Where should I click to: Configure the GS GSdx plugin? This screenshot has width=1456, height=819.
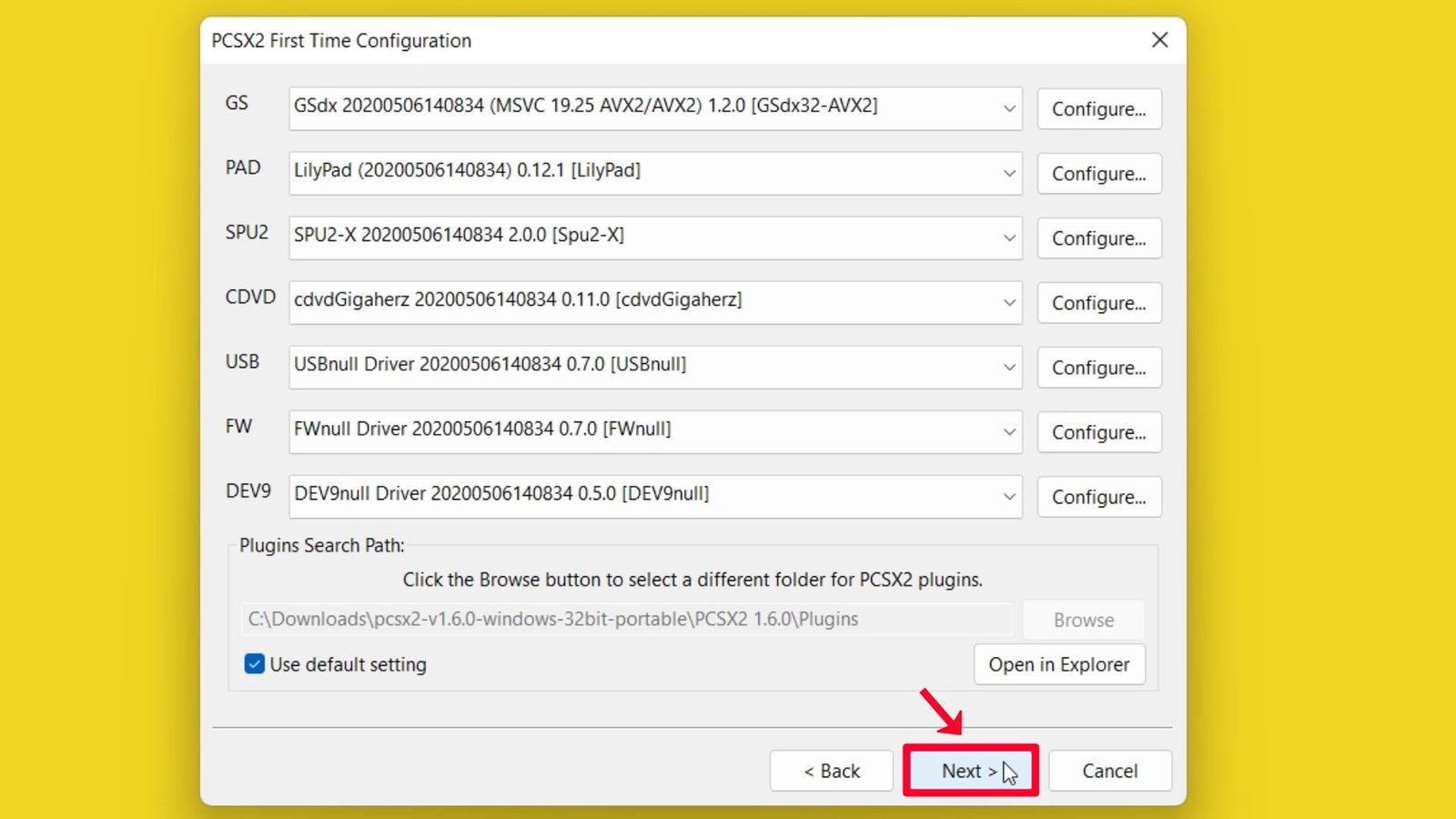1099,109
